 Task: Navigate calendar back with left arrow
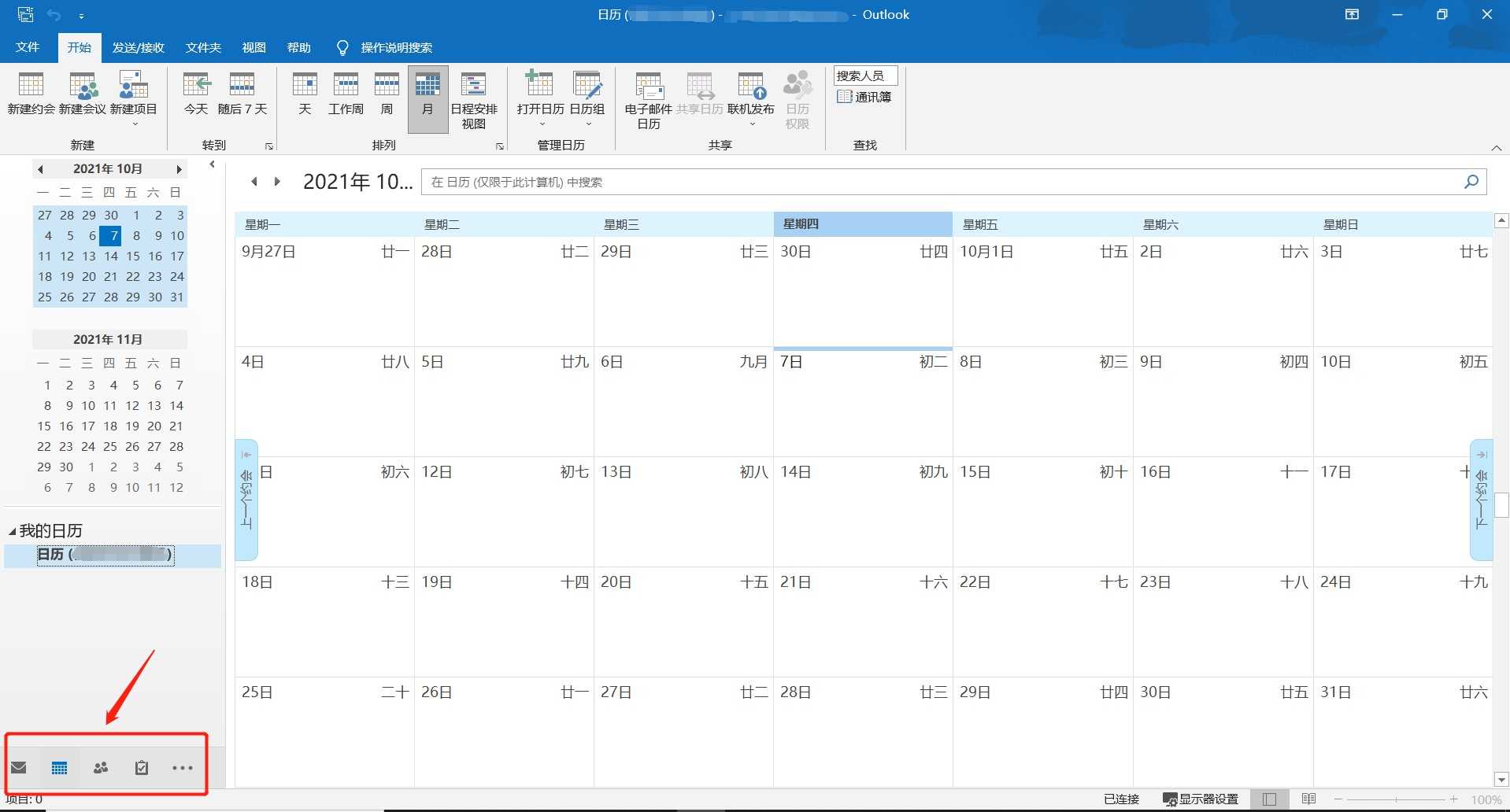point(254,182)
